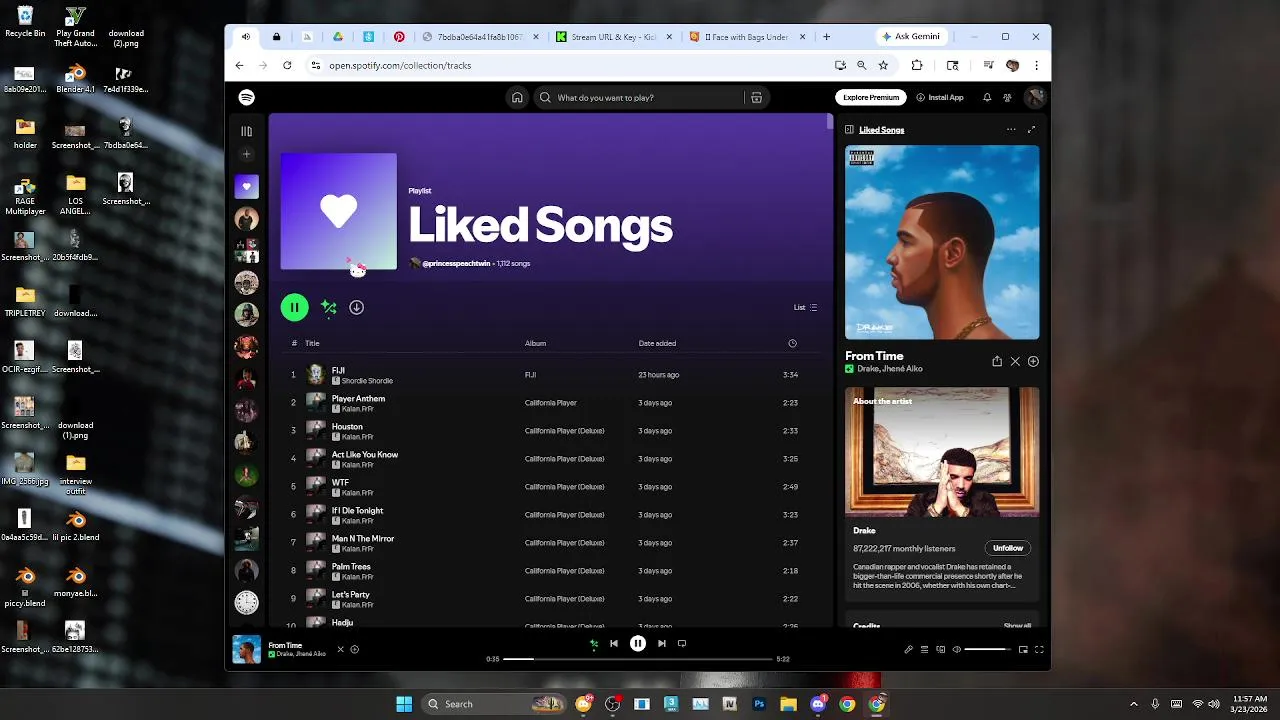Toggle Smart Shuffle next to the large pause button

(x=329, y=307)
